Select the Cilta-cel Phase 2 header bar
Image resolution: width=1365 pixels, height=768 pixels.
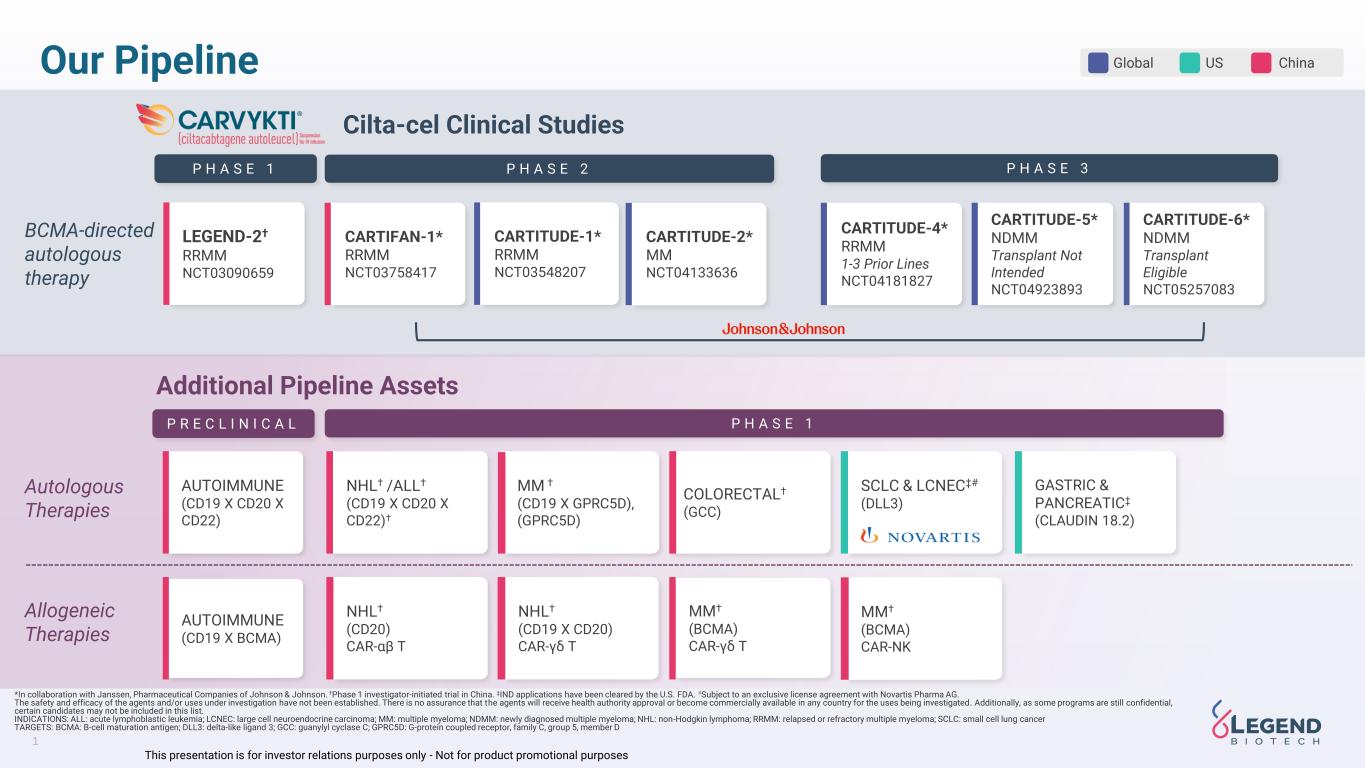tap(548, 168)
